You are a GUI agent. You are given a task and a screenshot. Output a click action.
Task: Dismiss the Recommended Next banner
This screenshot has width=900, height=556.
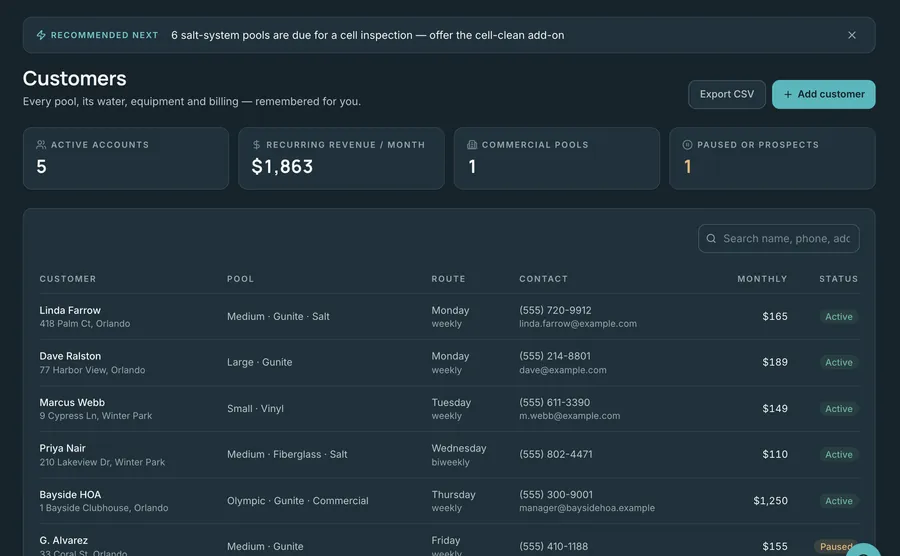(x=852, y=35)
